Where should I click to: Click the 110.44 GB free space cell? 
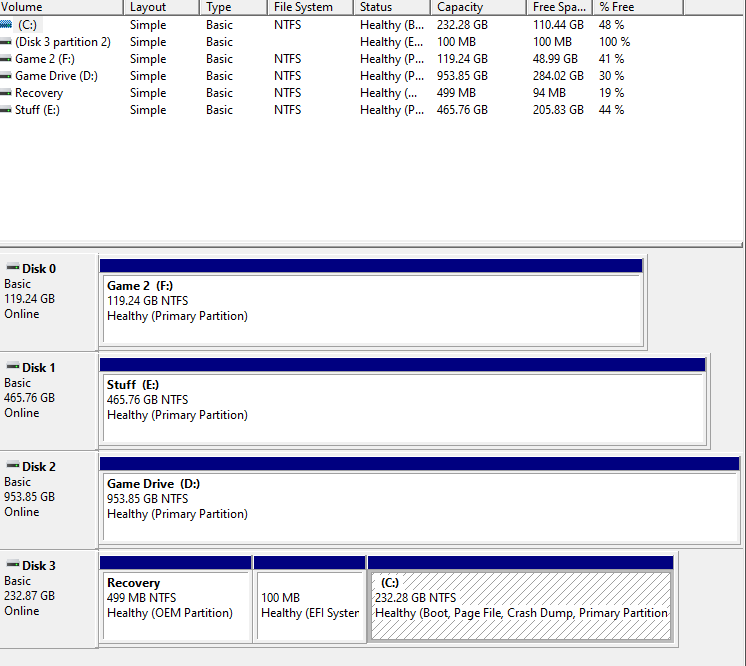[558, 25]
